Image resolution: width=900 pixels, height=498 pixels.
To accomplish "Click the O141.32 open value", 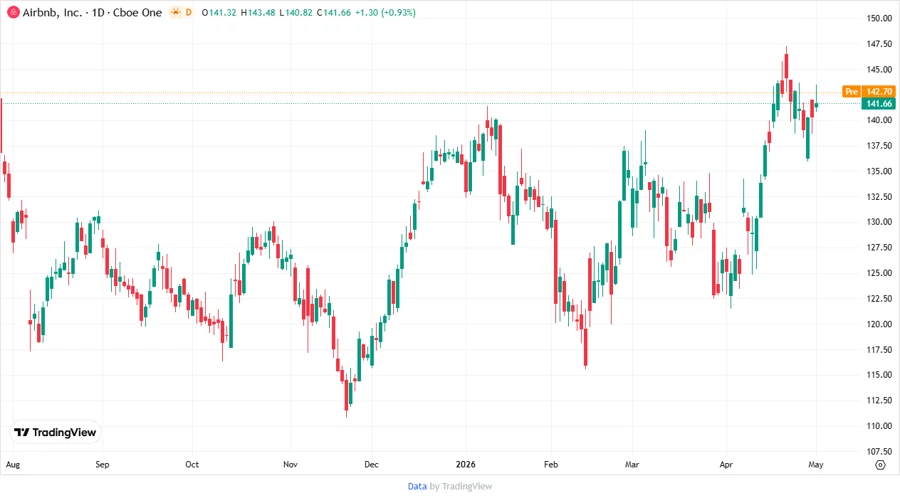I will pos(219,12).
